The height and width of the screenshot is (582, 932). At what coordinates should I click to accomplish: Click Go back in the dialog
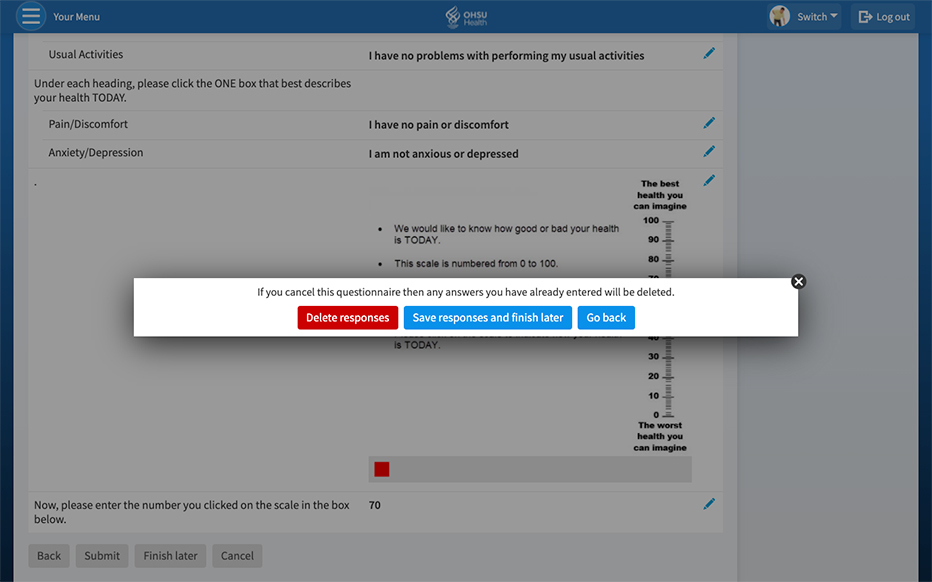tap(606, 318)
